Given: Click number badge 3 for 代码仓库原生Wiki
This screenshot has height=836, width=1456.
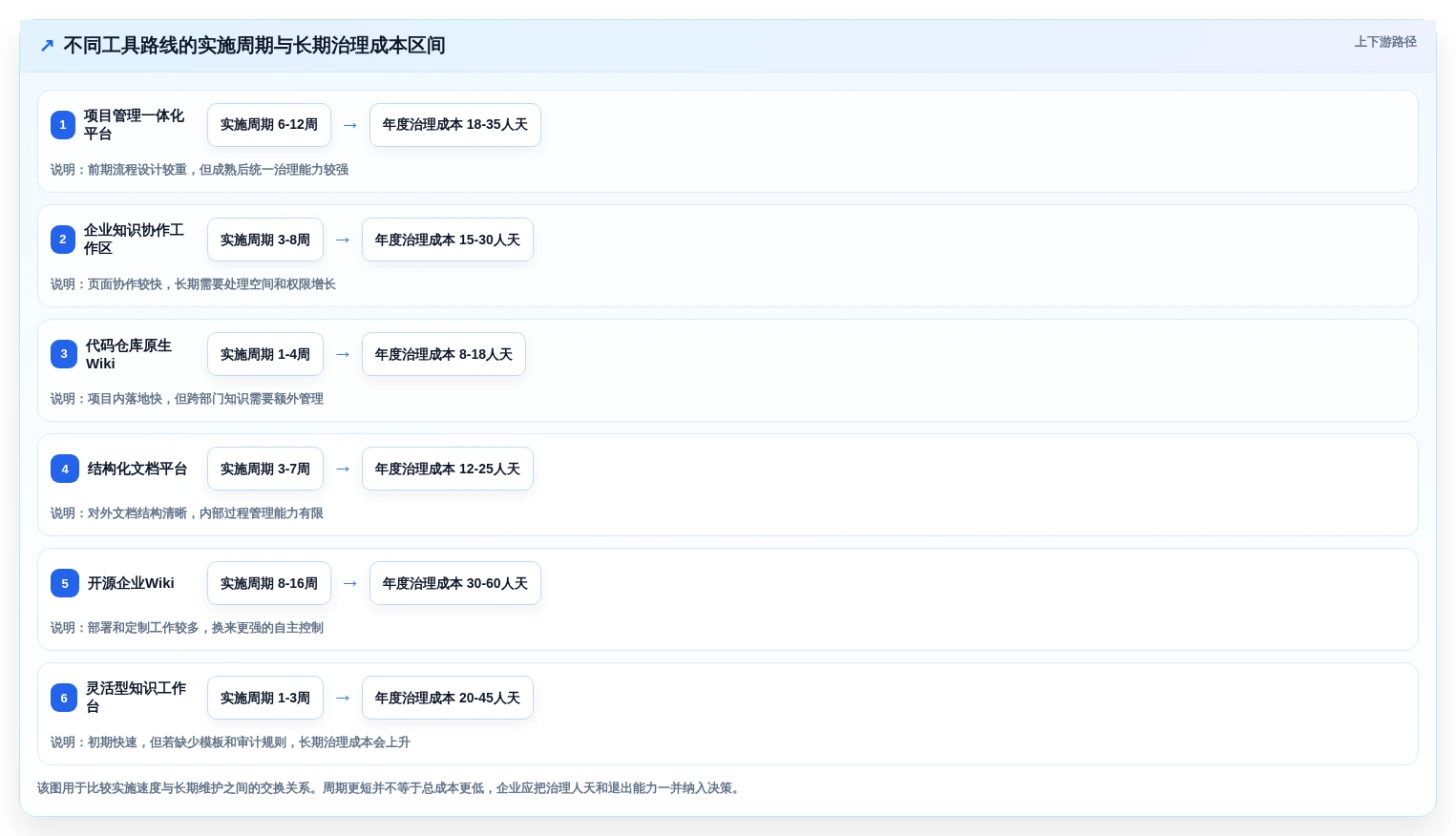Looking at the screenshot, I should pos(64,354).
